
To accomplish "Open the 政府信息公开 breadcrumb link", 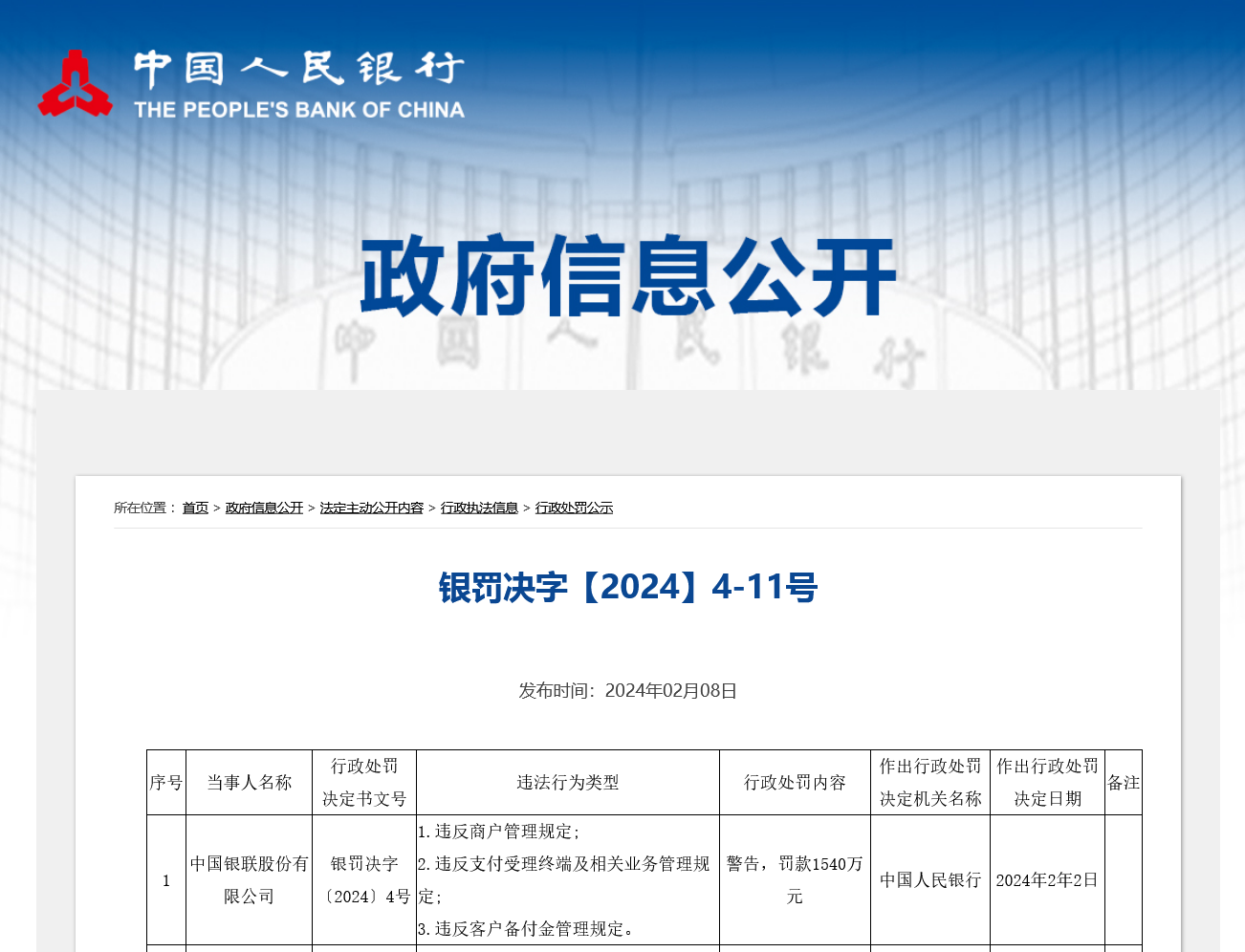I will point(264,508).
